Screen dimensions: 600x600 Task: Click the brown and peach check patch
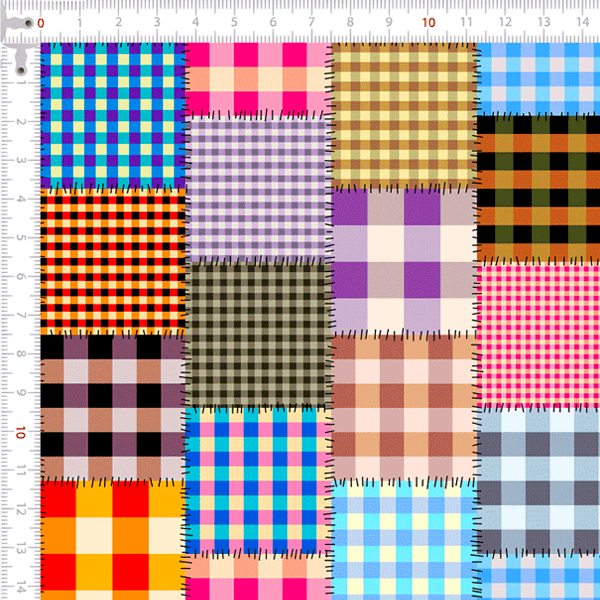point(404,408)
